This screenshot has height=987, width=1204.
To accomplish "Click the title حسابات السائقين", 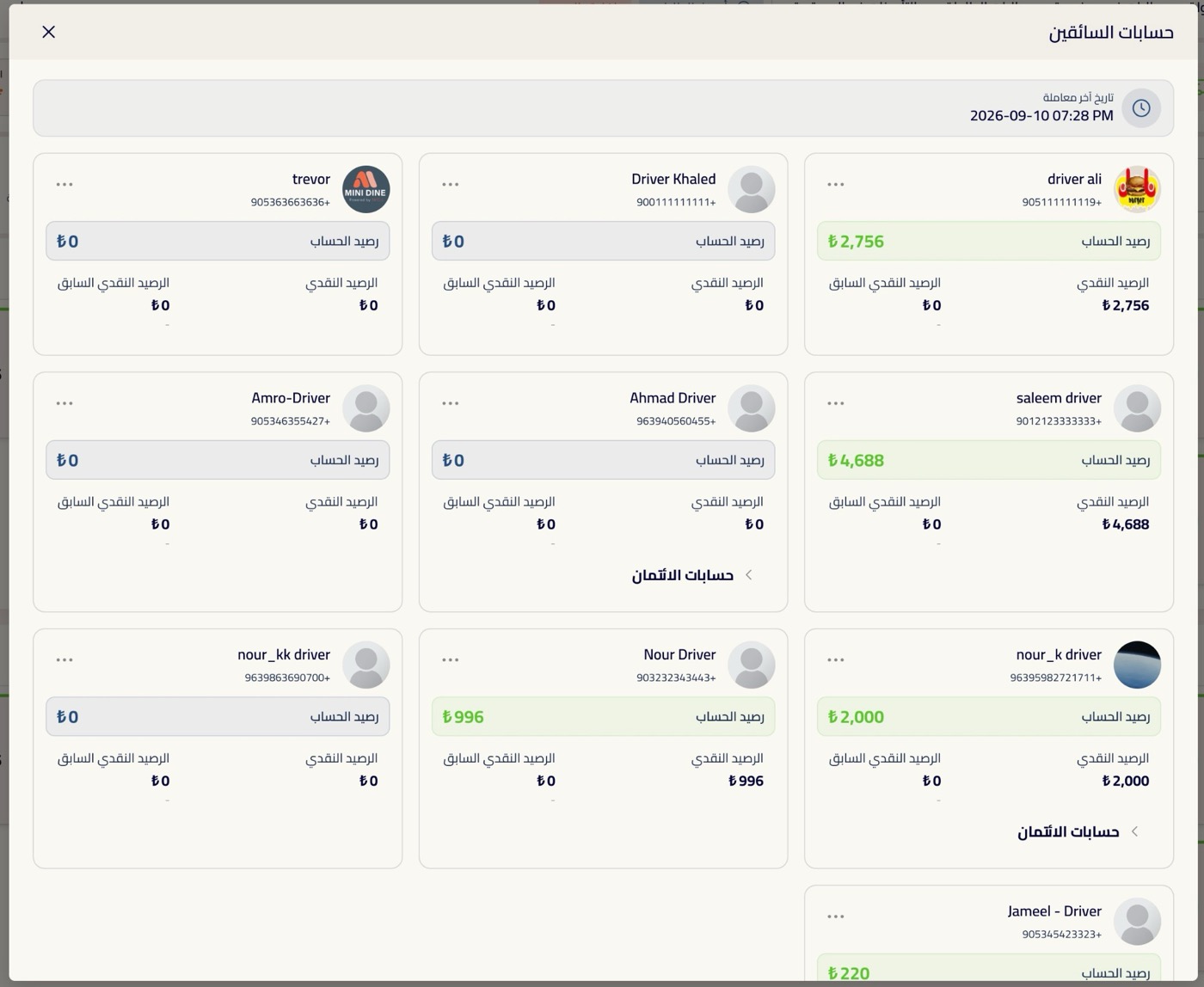I will click(x=1111, y=33).
